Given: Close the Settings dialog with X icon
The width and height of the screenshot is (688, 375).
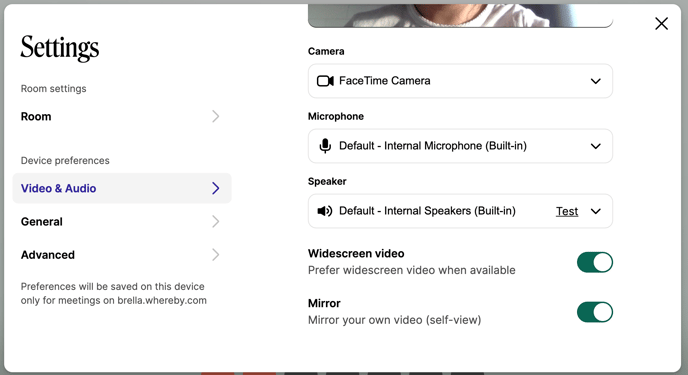Looking at the screenshot, I should [661, 24].
